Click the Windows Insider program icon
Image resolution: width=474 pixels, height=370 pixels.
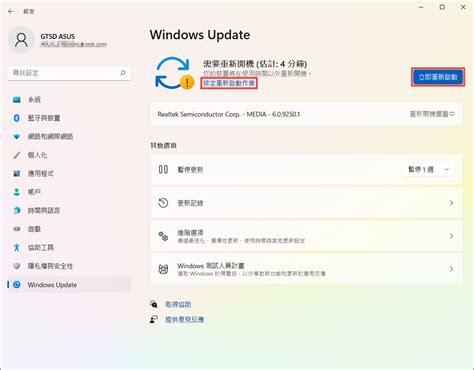(163, 269)
